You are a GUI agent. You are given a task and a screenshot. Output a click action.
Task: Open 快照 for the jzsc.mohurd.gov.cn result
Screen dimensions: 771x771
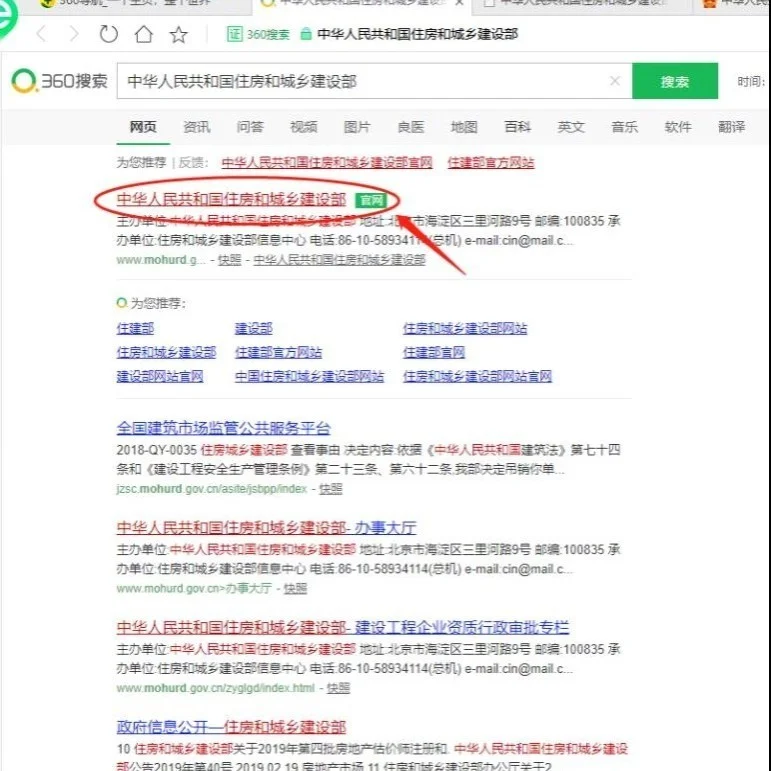pyautogui.click(x=331, y=489)
